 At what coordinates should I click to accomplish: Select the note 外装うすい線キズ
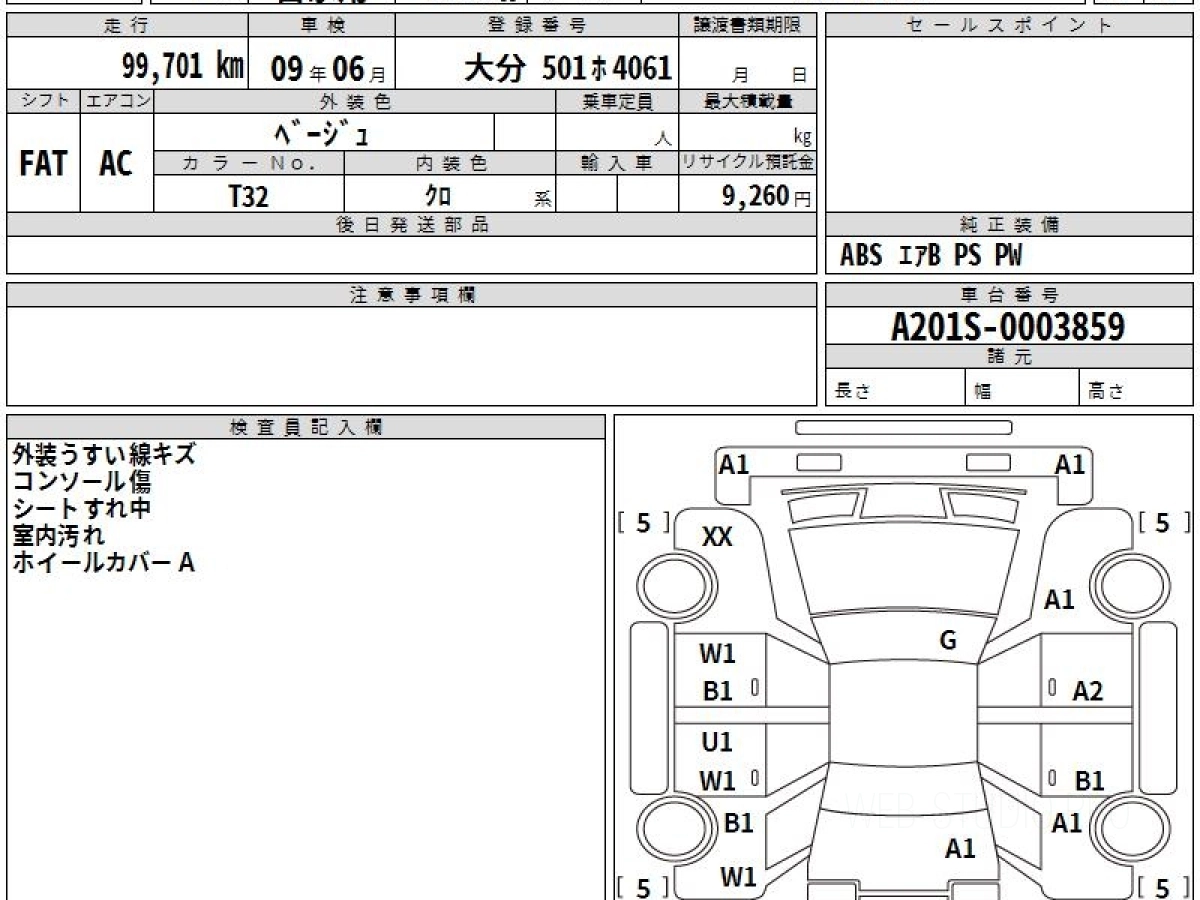(x=104, y=455)
